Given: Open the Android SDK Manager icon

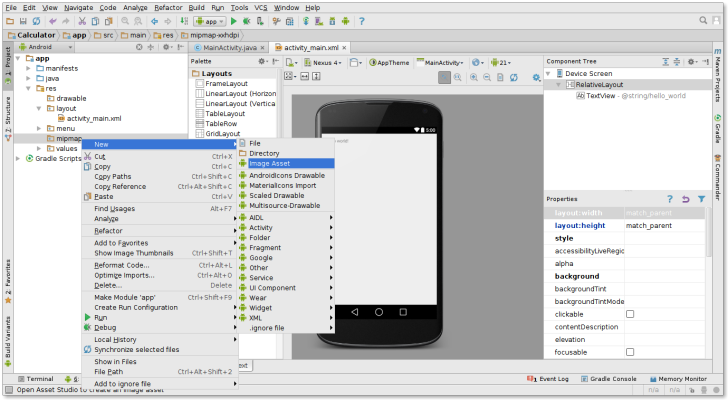Looking at the screenshot, I should click(x=332, y=21).
